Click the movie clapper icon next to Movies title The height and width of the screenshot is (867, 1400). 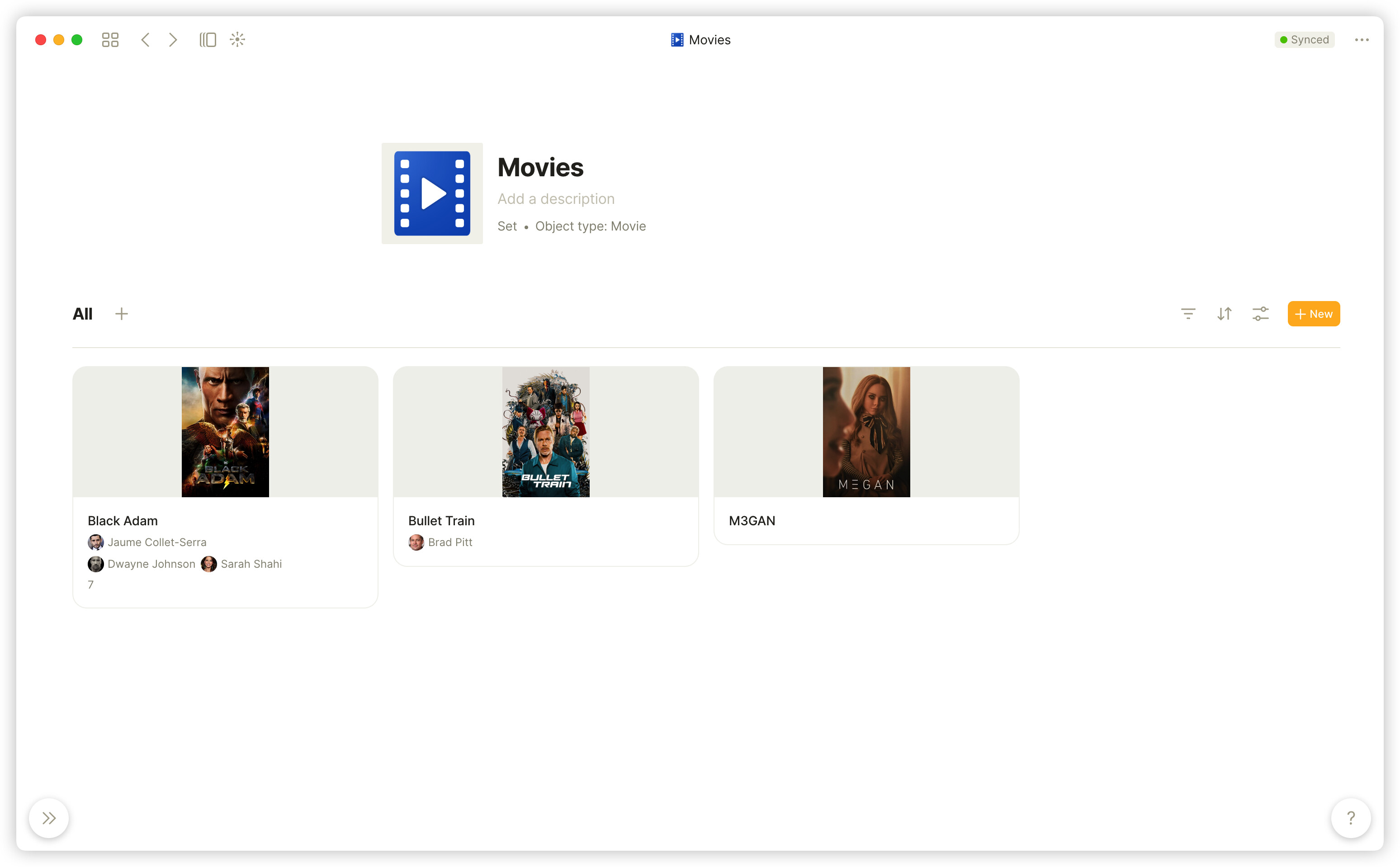pyautogui.click(x=677, y=40)
